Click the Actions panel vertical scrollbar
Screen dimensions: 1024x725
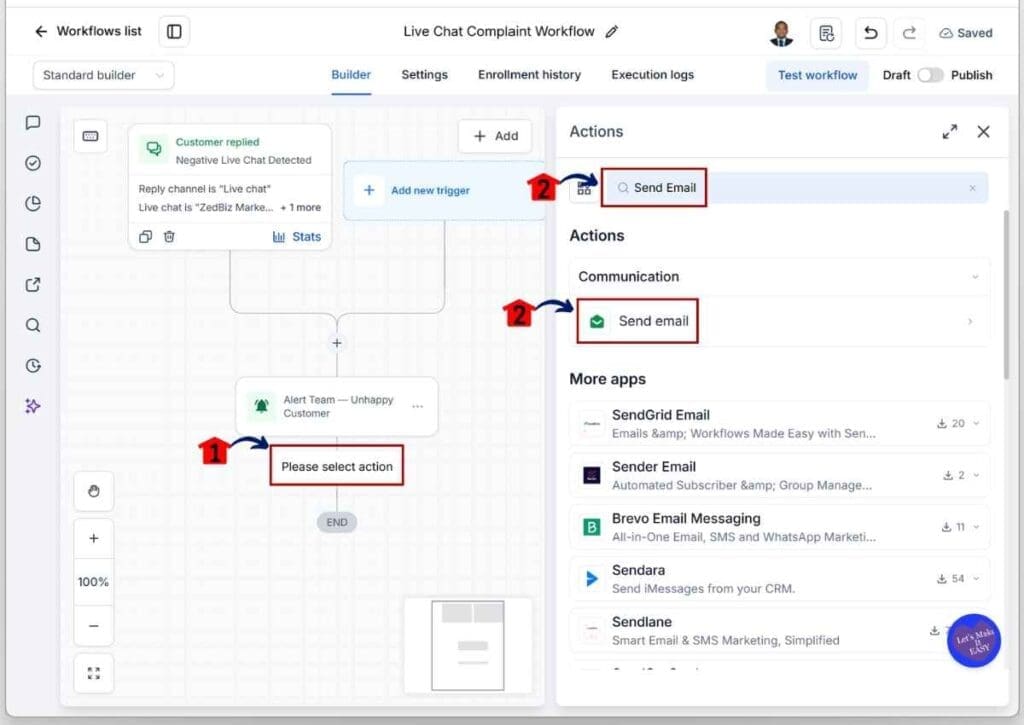[1006, 294]
